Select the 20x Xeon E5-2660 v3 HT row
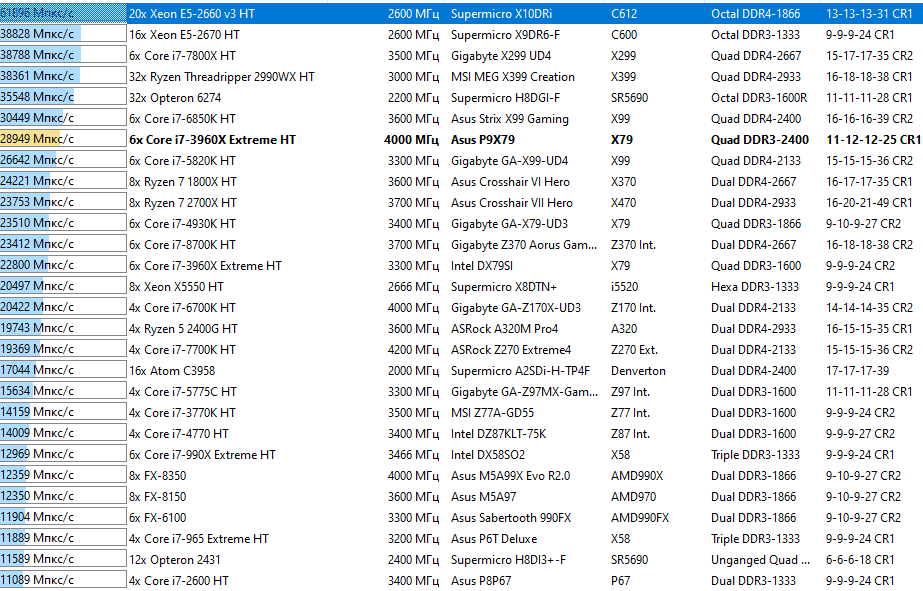Image resolution: width=923 pixels, height=591 pixels. pyautogui.click(x=462, y=14)
